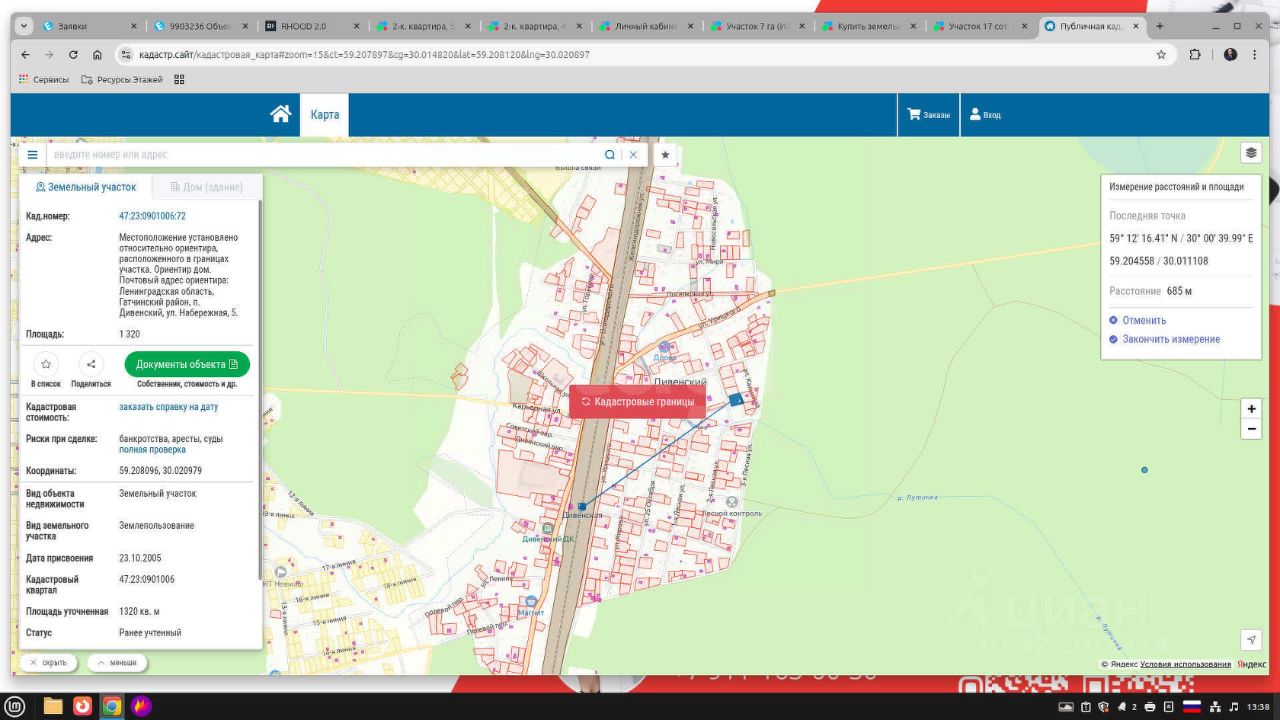Click the share icon above Поделиться
This screenshot has width=1280, height=720.
(91, 364)
